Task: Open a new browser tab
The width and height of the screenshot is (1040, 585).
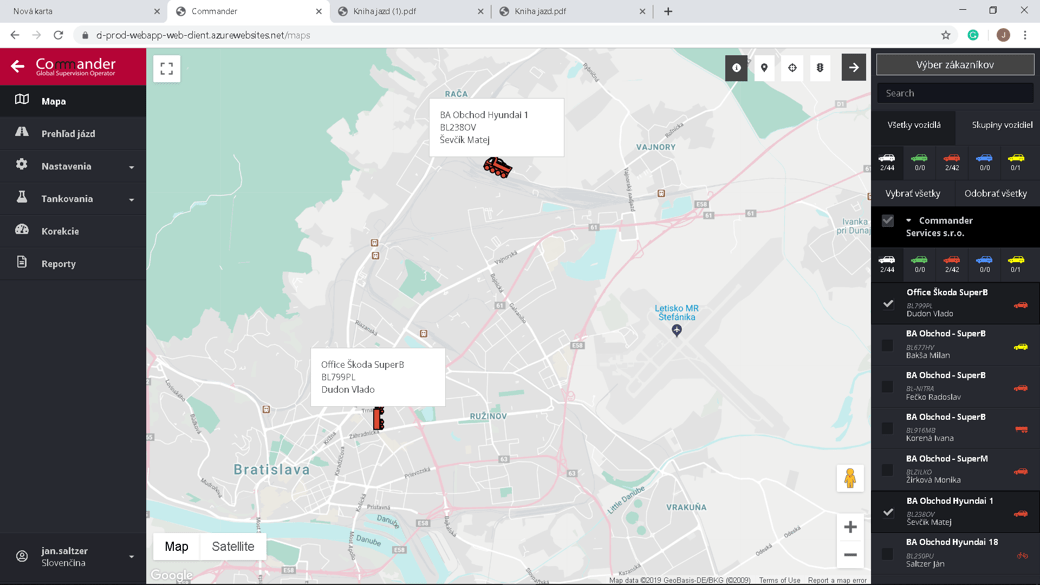Action: (668, 11)
